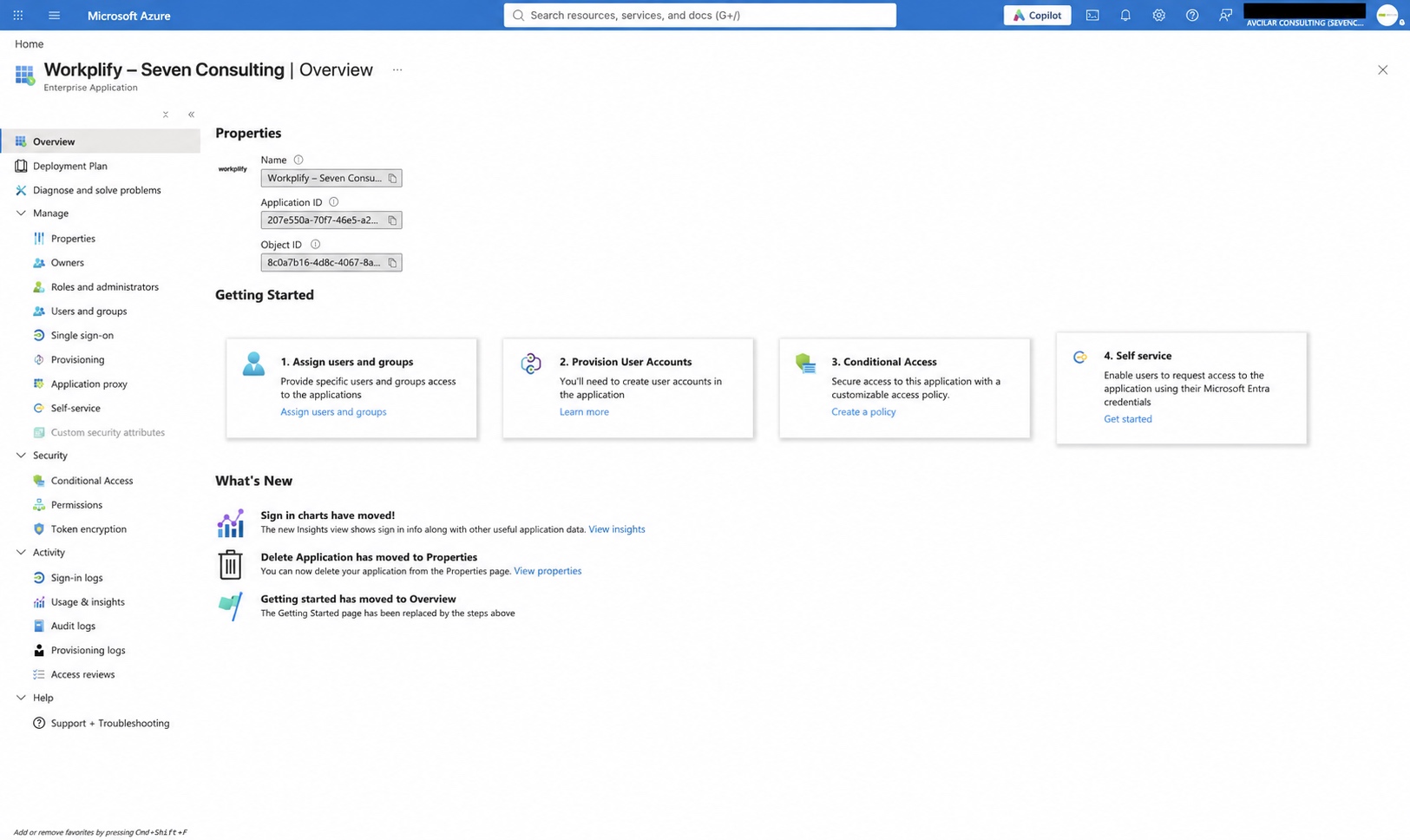Image resolution: width=1410 pixels, height=840 pixels.
Task: Open the View insights link
Action: click(617, 529)
